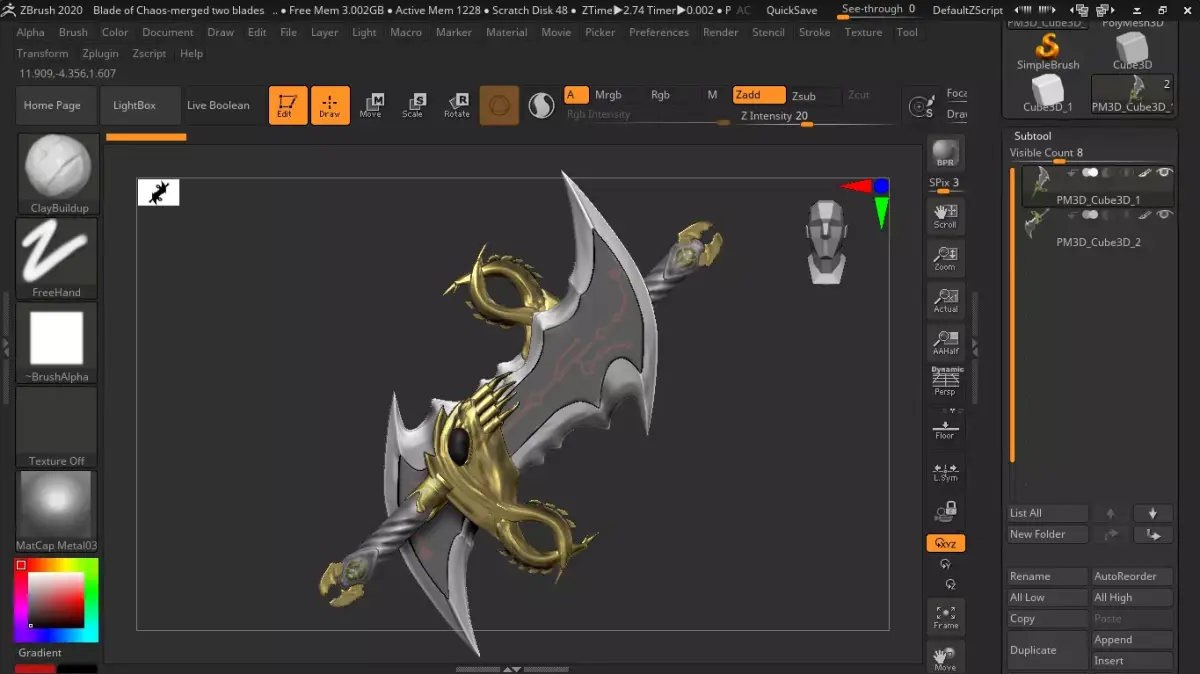Viewport: 1200px width, 674px height.
Task: Click the List All button
Action: pos(1047,513)
